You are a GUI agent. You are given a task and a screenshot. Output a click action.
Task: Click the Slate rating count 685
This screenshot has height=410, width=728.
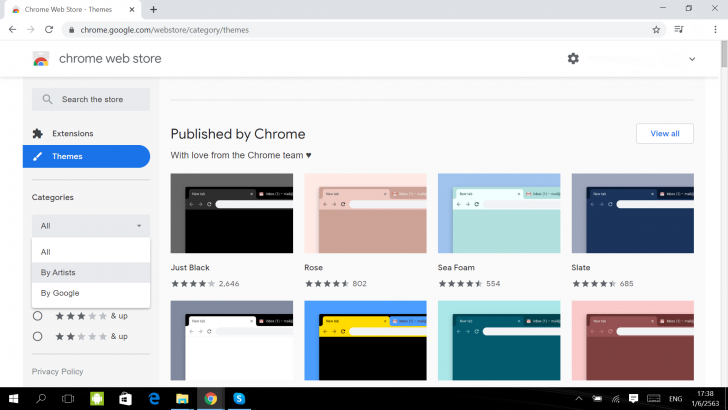pos(626,284)
